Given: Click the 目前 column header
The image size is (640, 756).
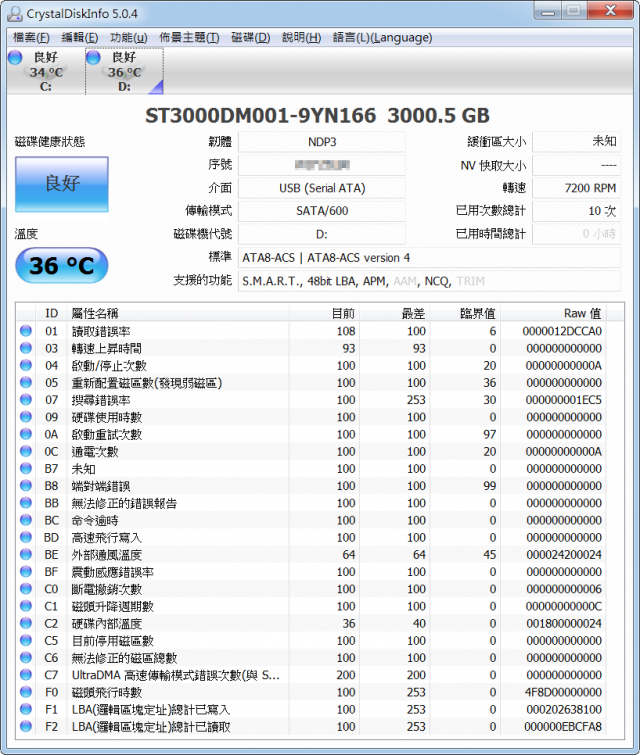Looking at the screenshot, I should (324, 313).
